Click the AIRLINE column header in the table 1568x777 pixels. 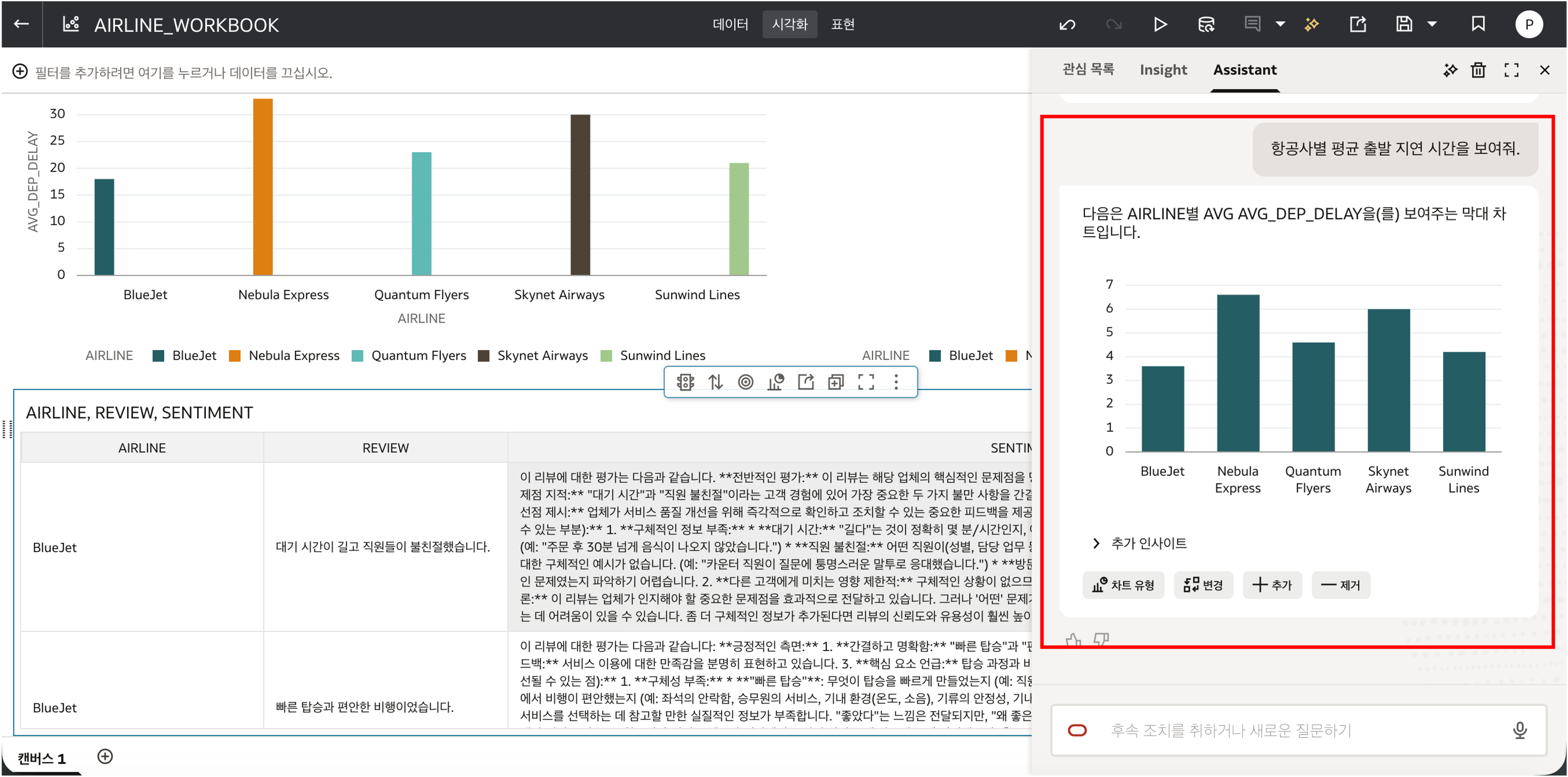[142, 448]
